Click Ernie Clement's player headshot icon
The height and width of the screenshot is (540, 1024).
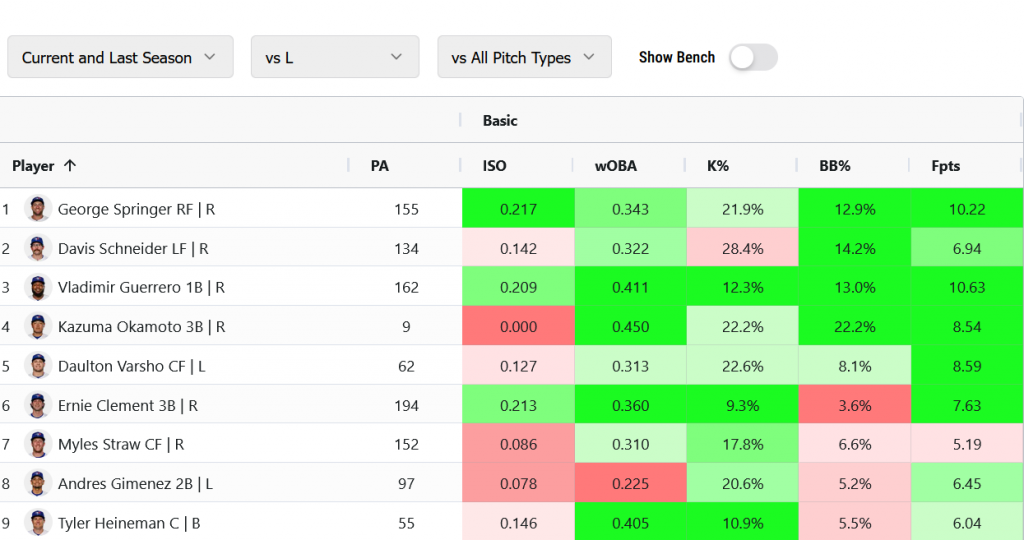click(x=38, y=405)
